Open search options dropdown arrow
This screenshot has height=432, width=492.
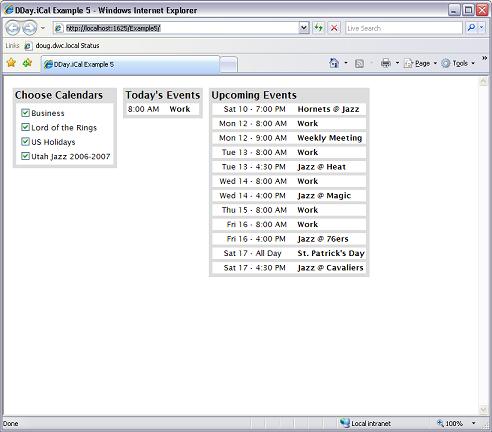pos(481,28)
